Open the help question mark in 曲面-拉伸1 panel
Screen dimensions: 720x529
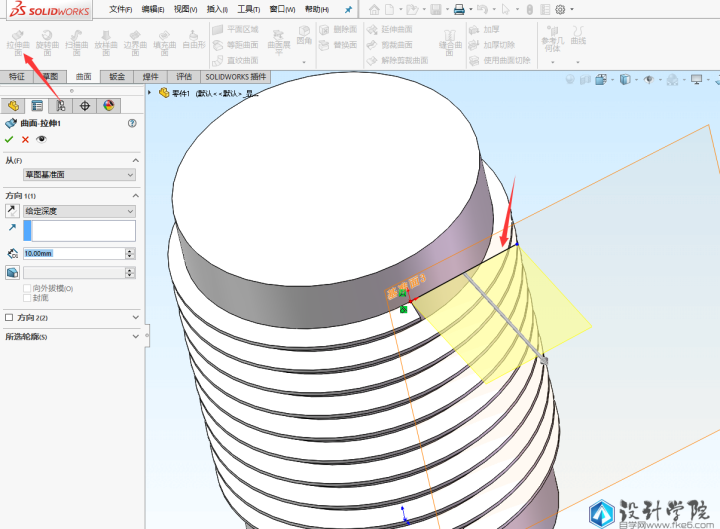pyautogui.click(x=132, y=123)
